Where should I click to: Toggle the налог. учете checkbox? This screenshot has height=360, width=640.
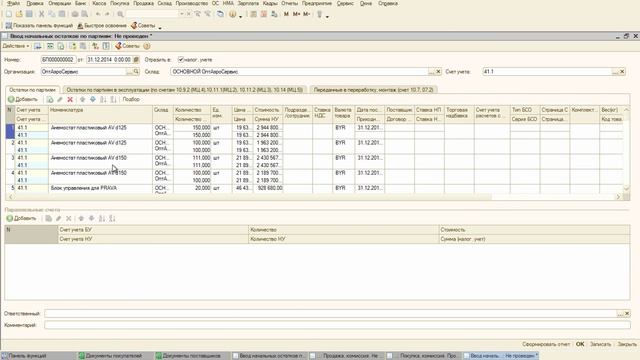(181, 60)
